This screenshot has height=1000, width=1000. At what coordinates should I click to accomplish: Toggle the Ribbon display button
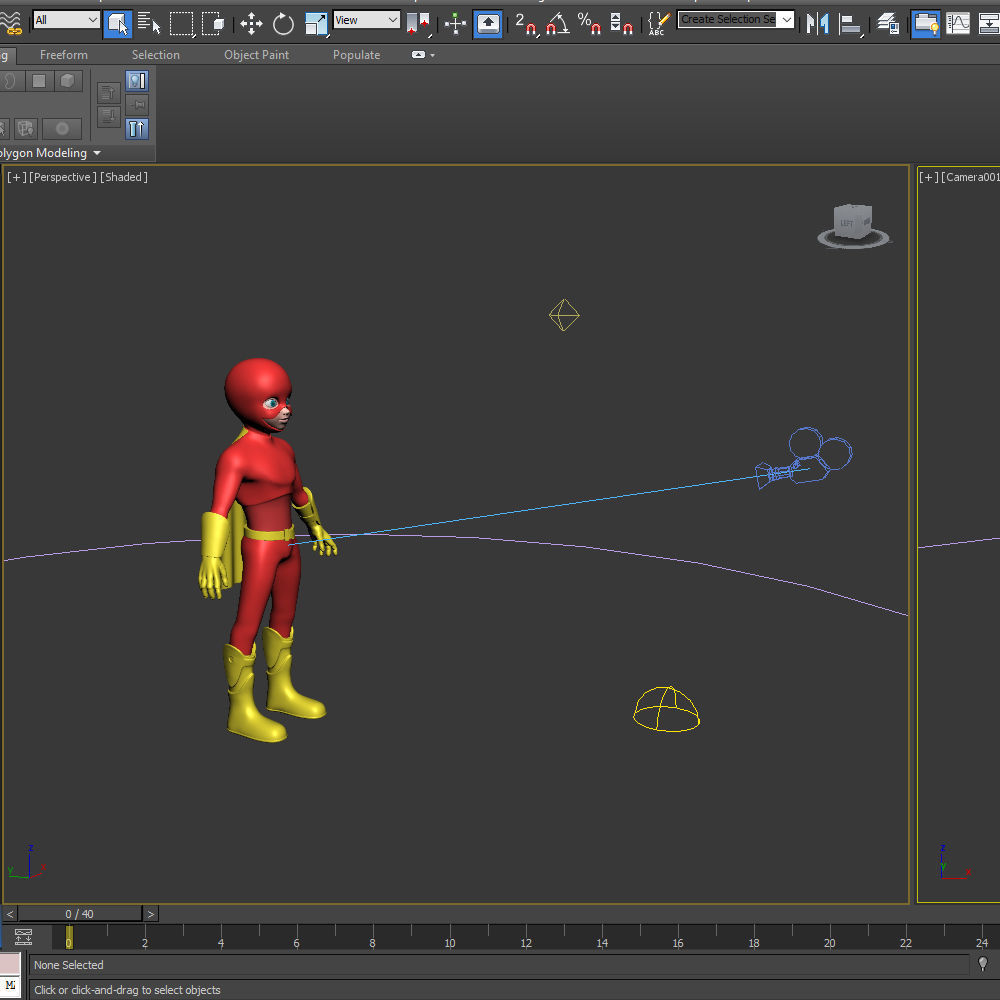tap(925, 24)
